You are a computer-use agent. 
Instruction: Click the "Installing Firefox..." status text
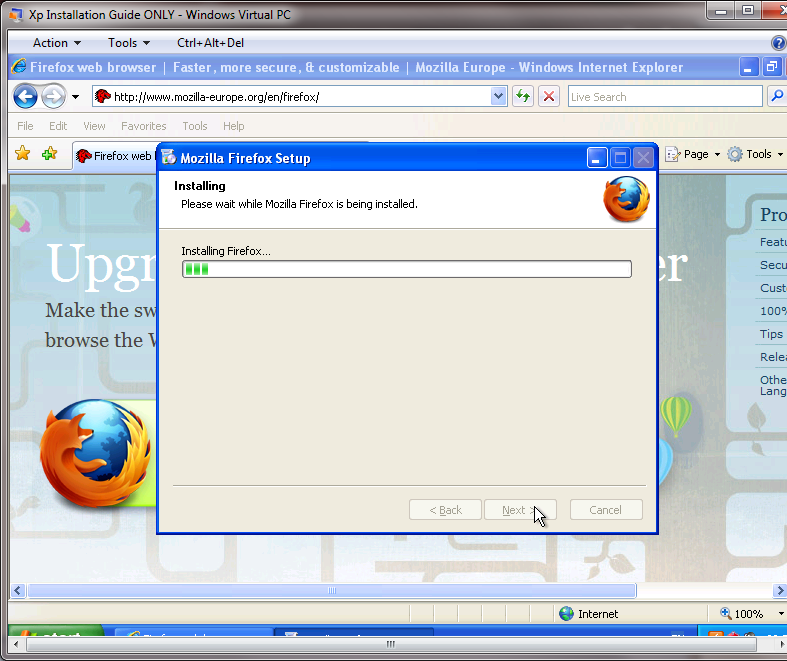tap(226, 251)
